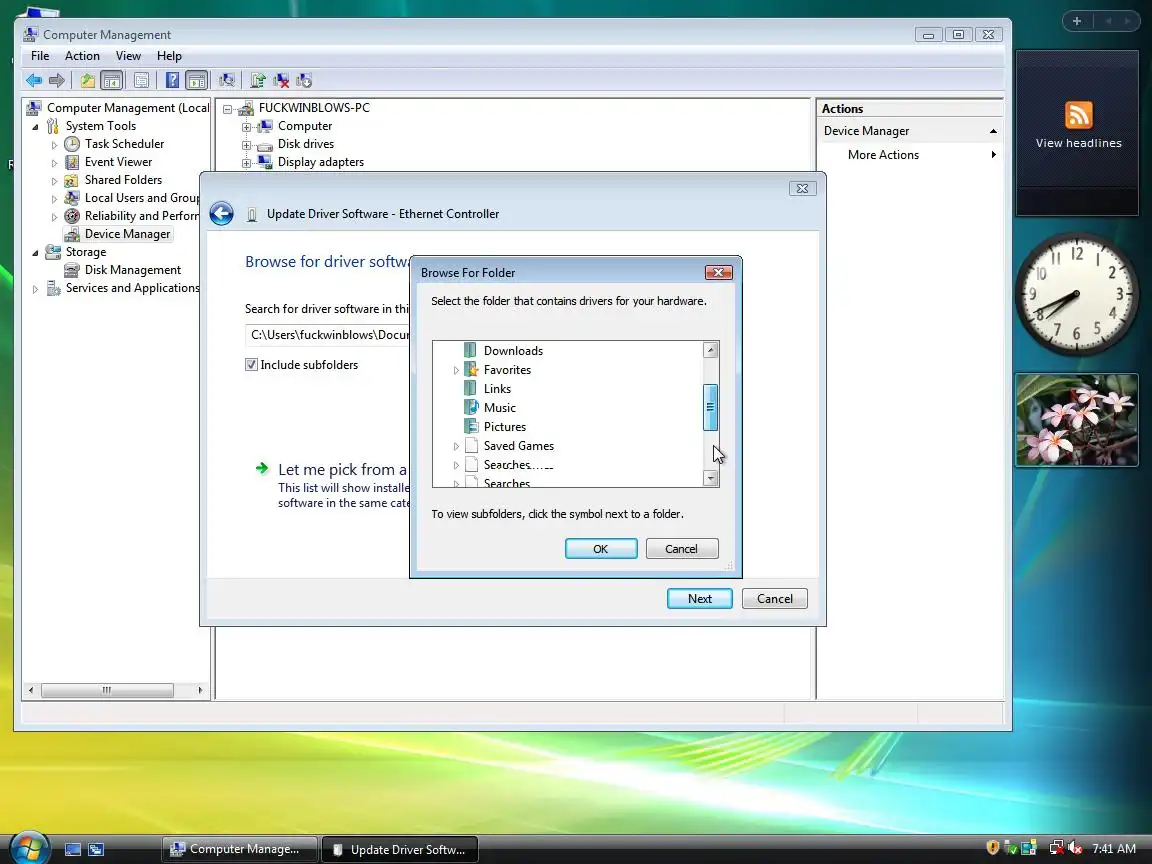This screenshot has height=864, width=1152.
Task: Click the muted volume tray icon
Action: pyautogui.click(x=1075, y=848)
